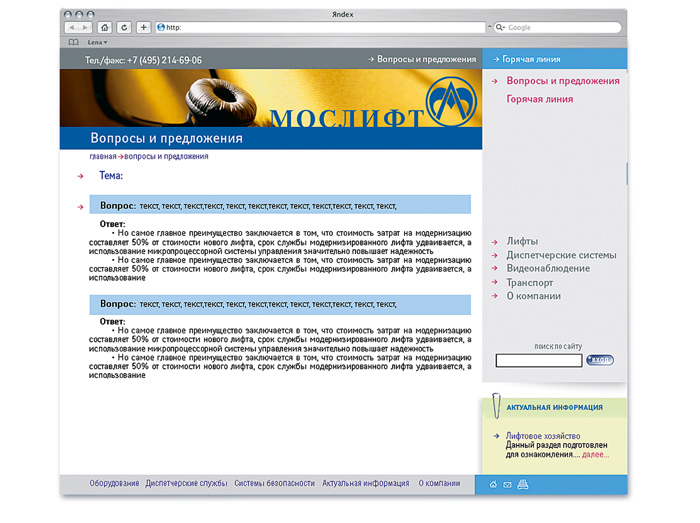Screen dimensions: 700x523
Task: Reload the page with the refresh icon
Action: click(x=124, y=28)
